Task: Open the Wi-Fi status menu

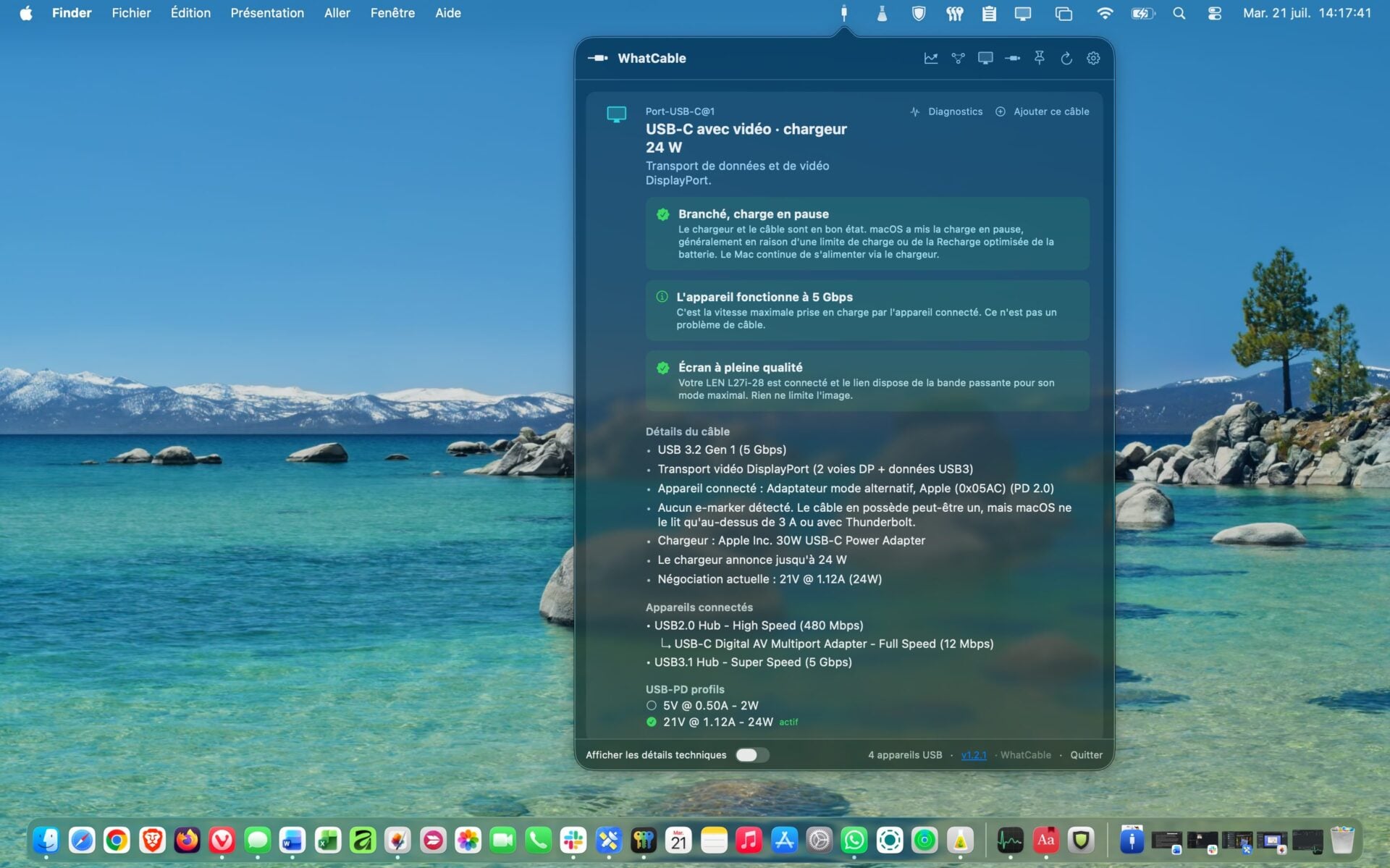Action: coord(1105,13)
